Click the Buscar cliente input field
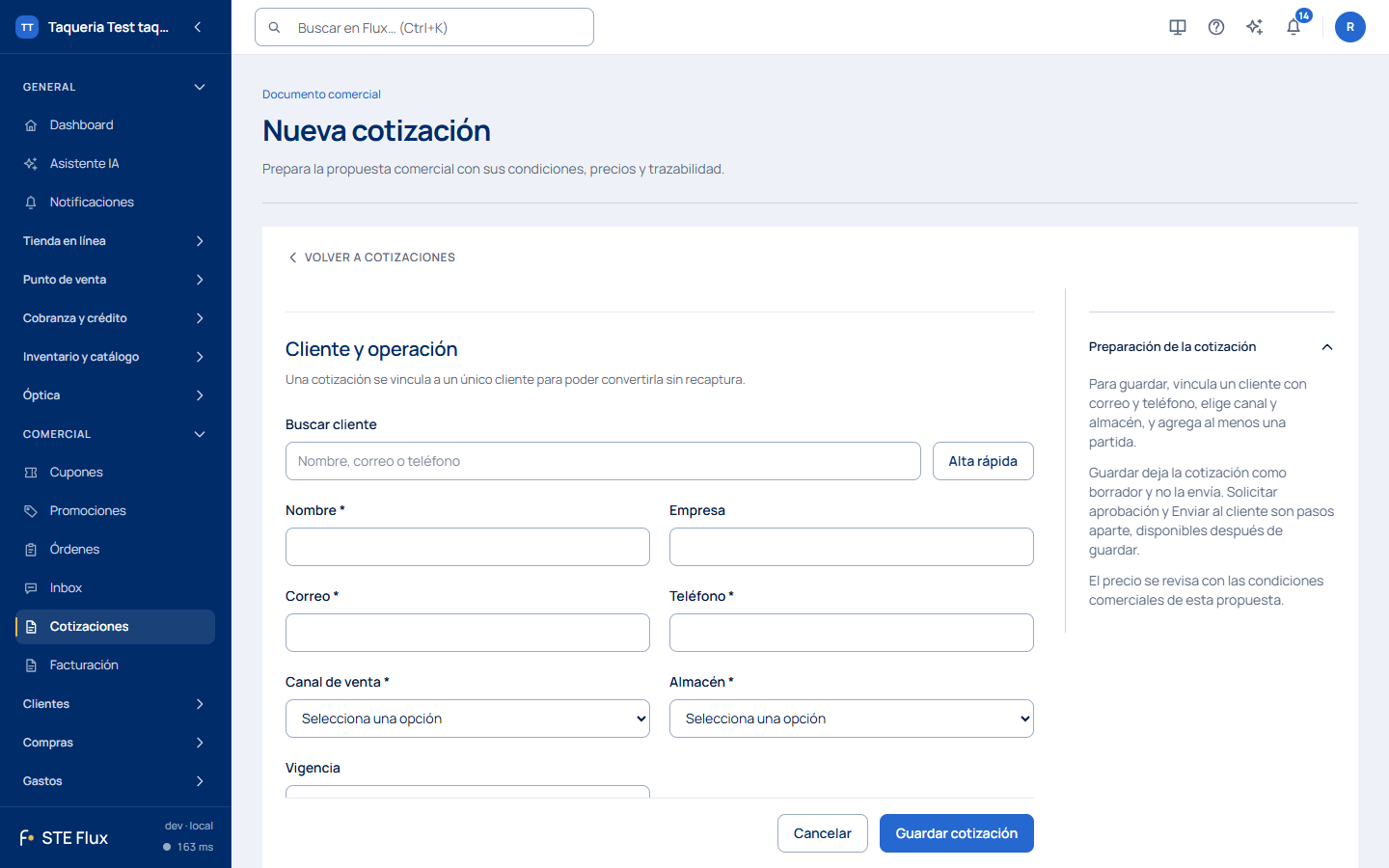 603,461
